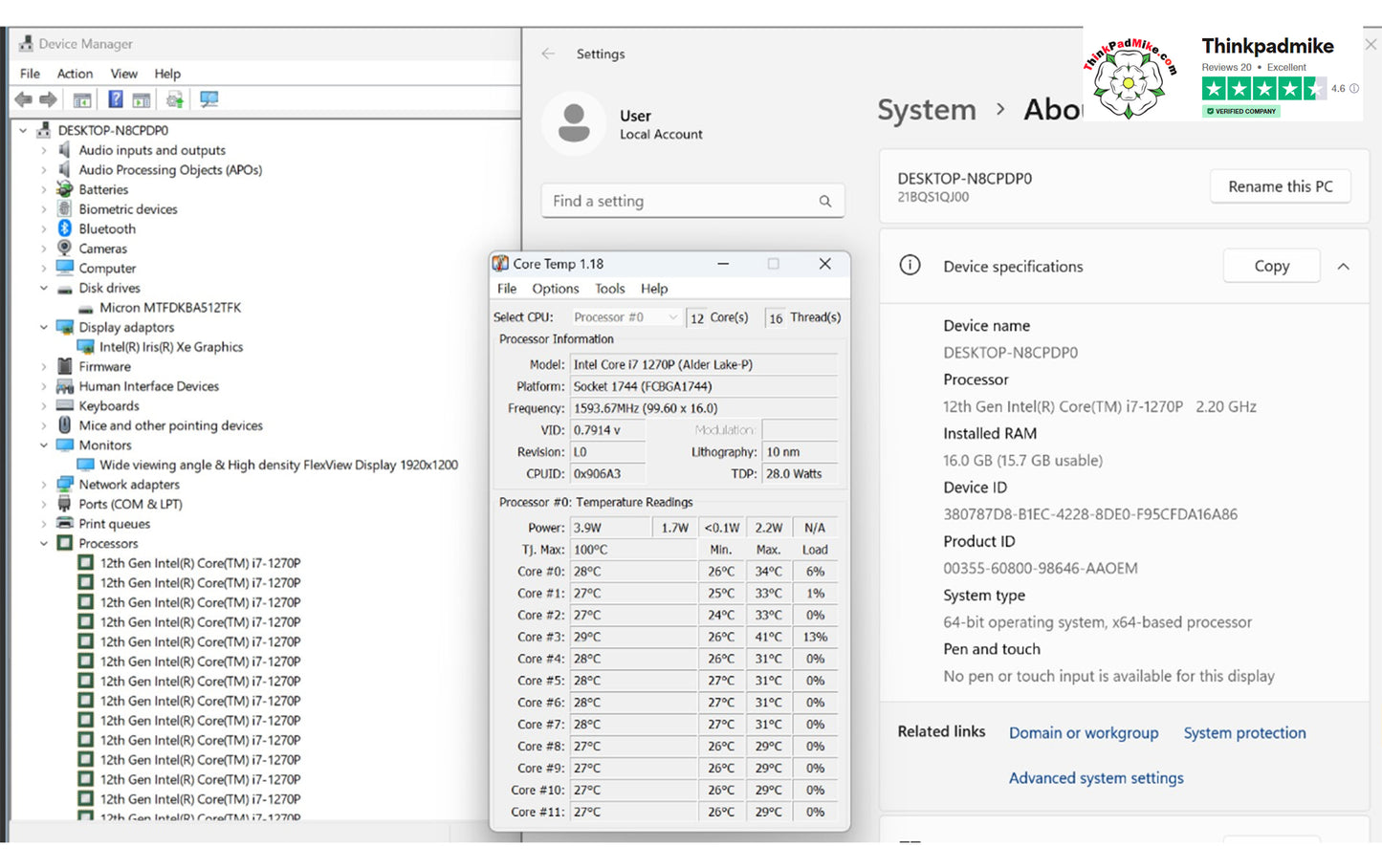The image size is (1382, 868).
Task: Click the Bluetooth category icon in Device Manager
Action: pos(65,228)
